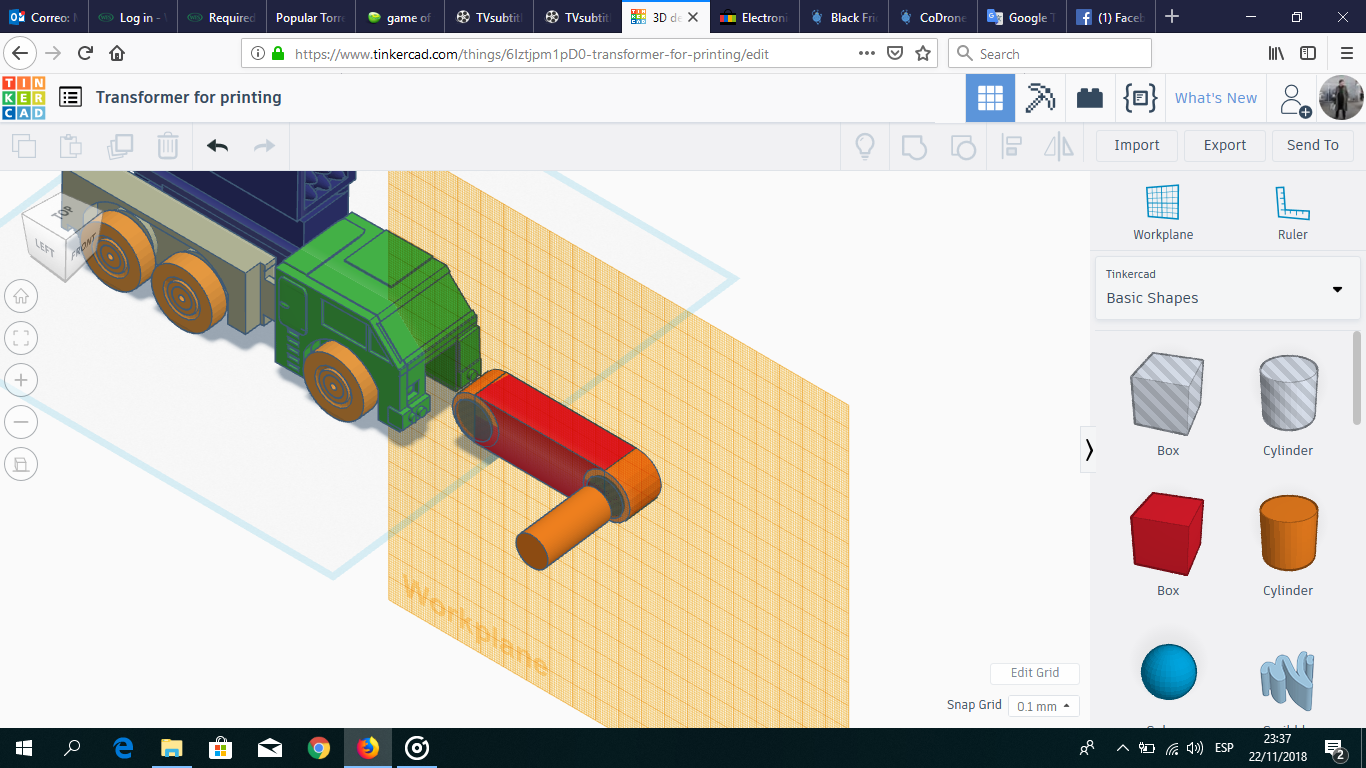The image size is (1366, 768).
Task: Toggle Show All lightbulb icon
Action: (865, 146)
